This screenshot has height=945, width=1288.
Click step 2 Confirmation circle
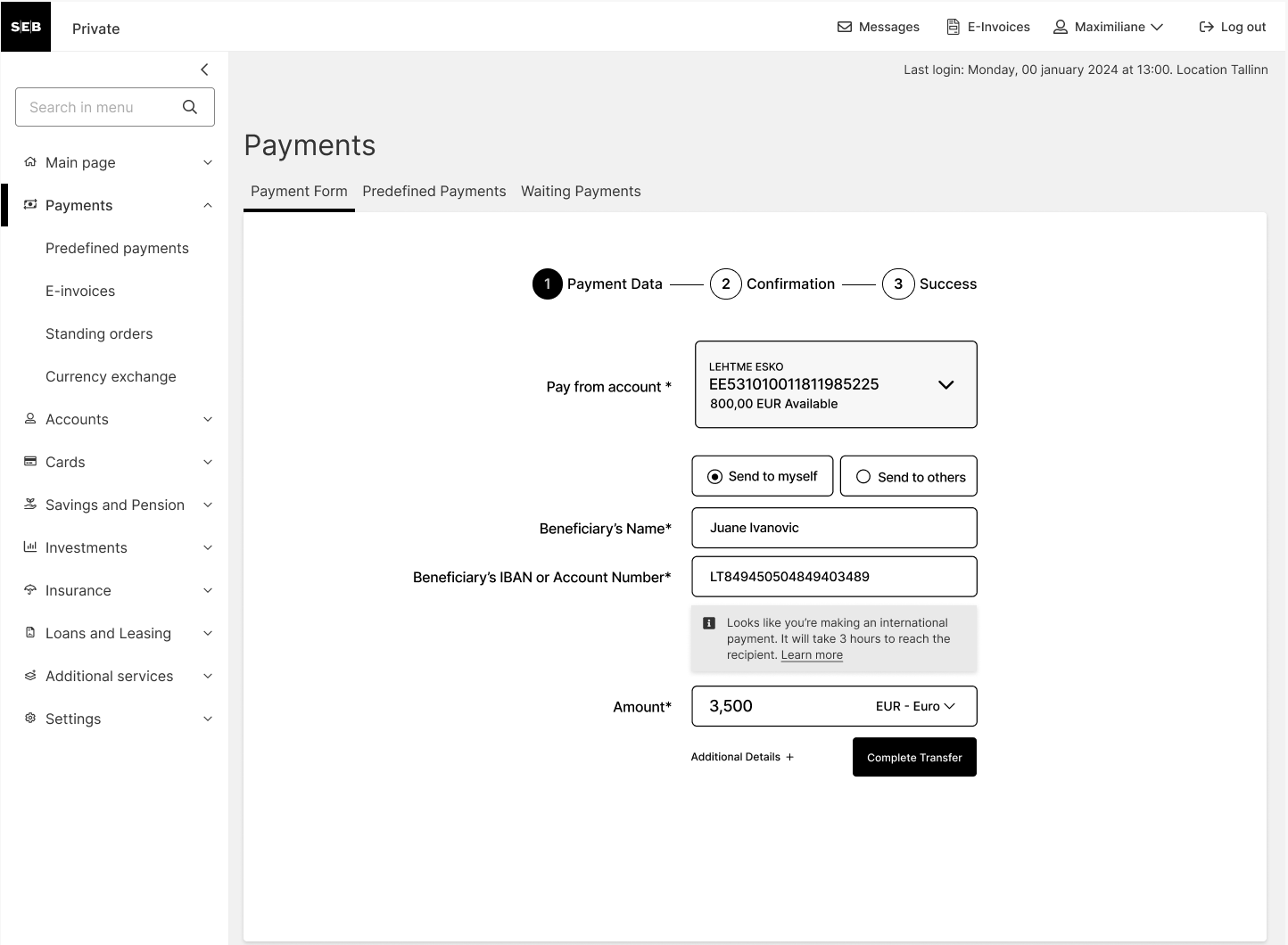pos(726,283)
